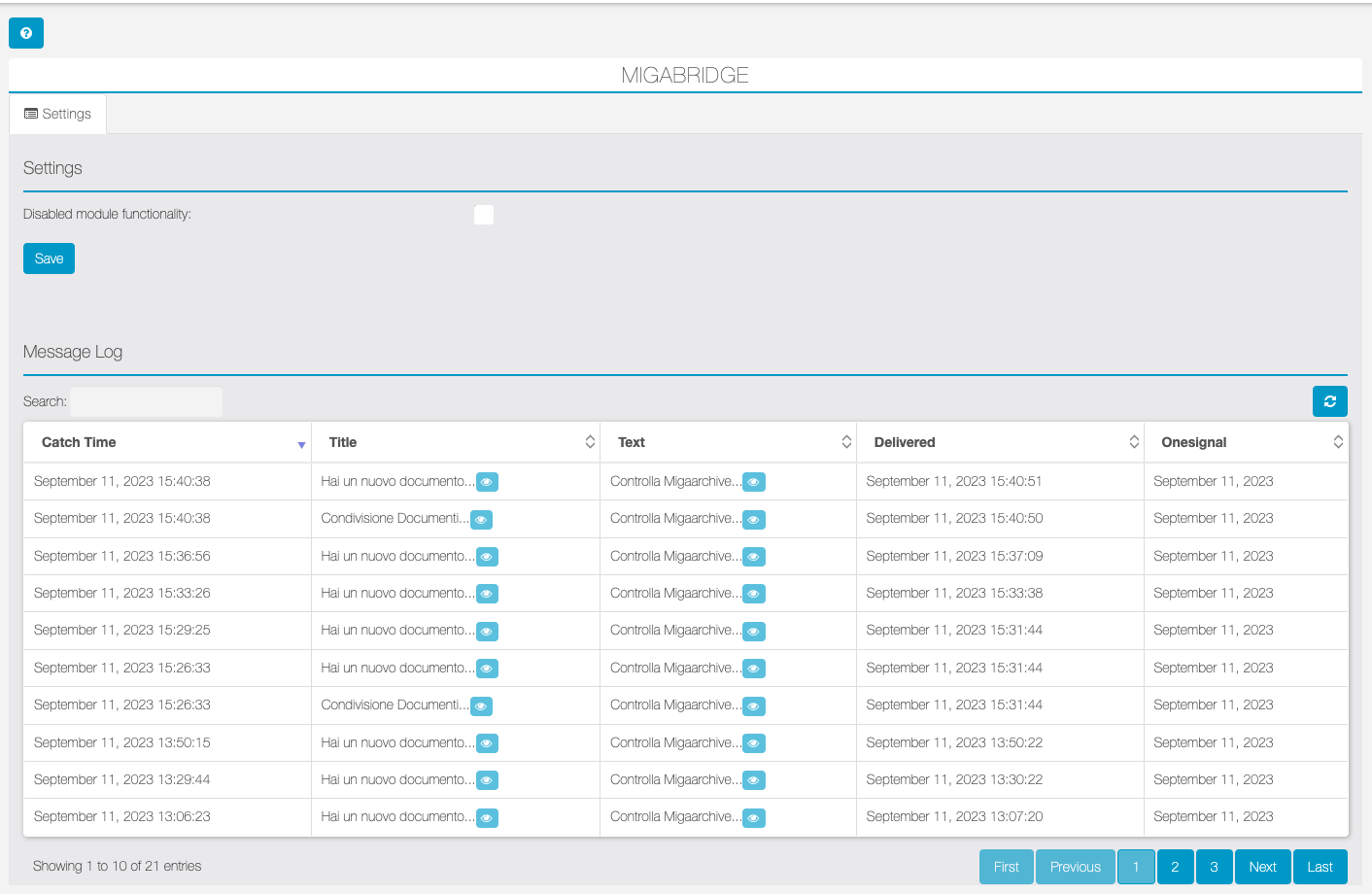View full text of the 15:29:25 entry
This screenshot has width=1372, height=894.
coord(753,632)
